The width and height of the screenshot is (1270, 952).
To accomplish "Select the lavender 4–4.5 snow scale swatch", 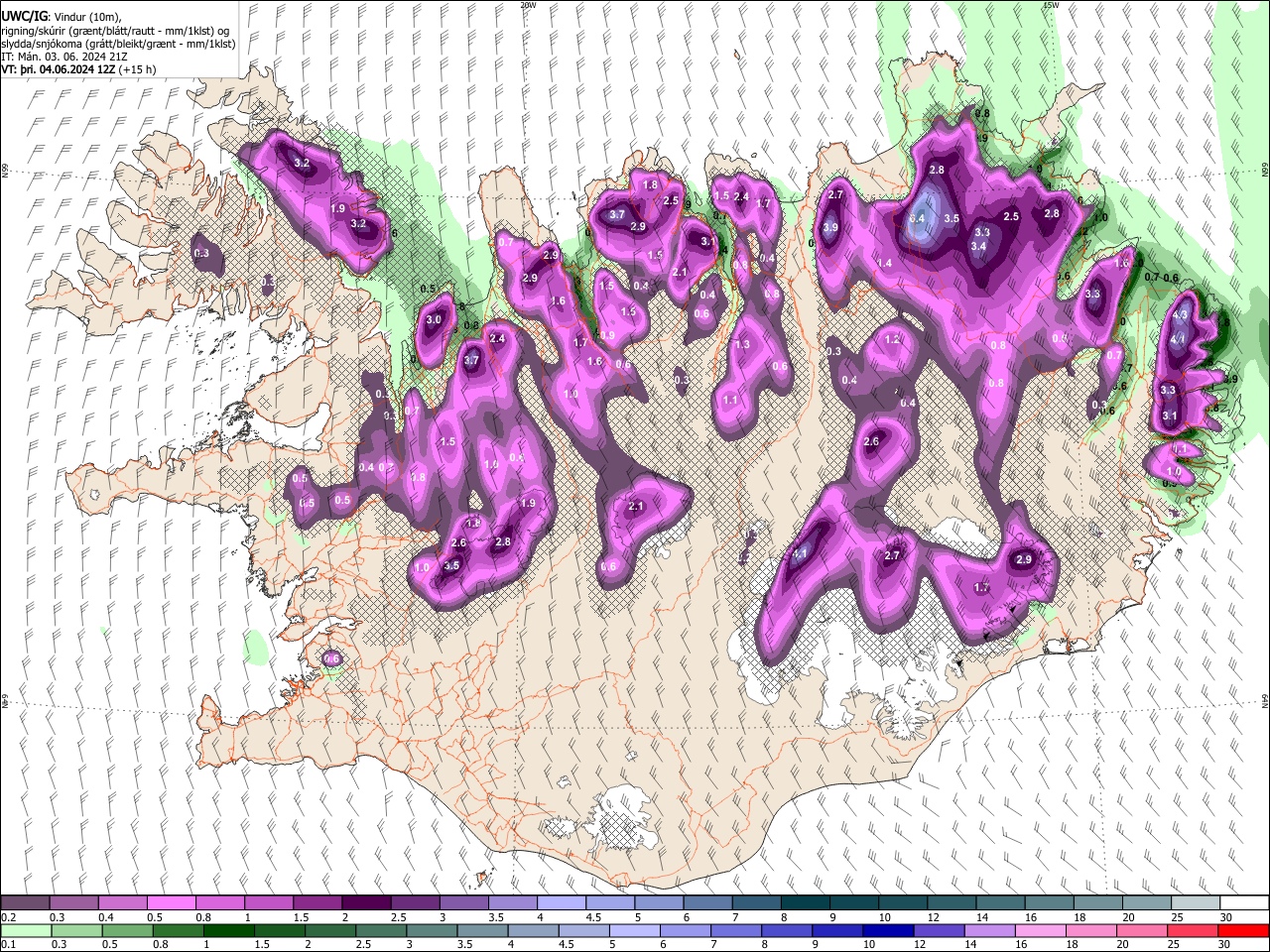I will (561, 902).
